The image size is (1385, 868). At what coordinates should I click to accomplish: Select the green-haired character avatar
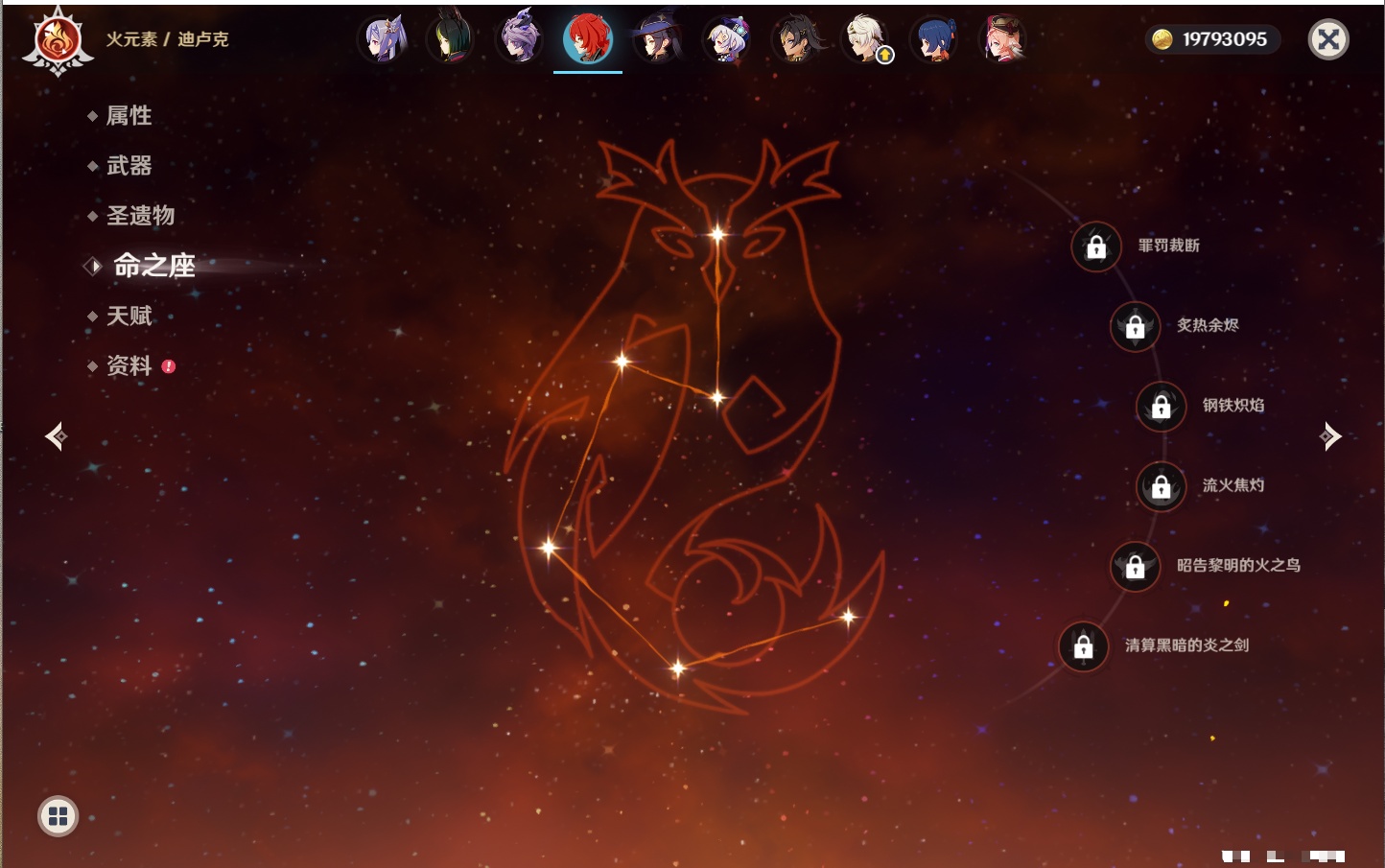450,40
